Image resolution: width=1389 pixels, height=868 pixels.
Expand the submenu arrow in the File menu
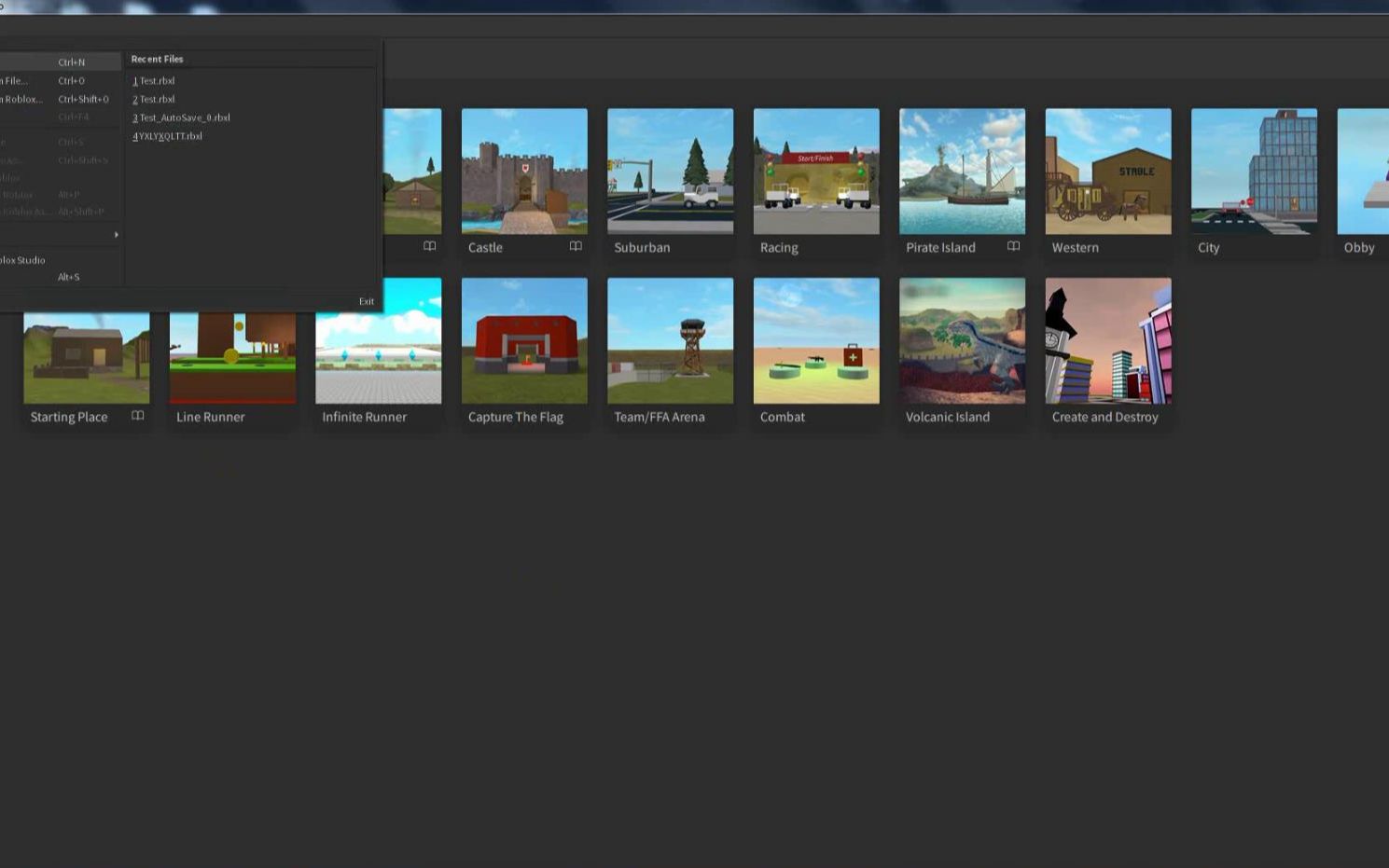pyautogui.click(x=116, y=235)
